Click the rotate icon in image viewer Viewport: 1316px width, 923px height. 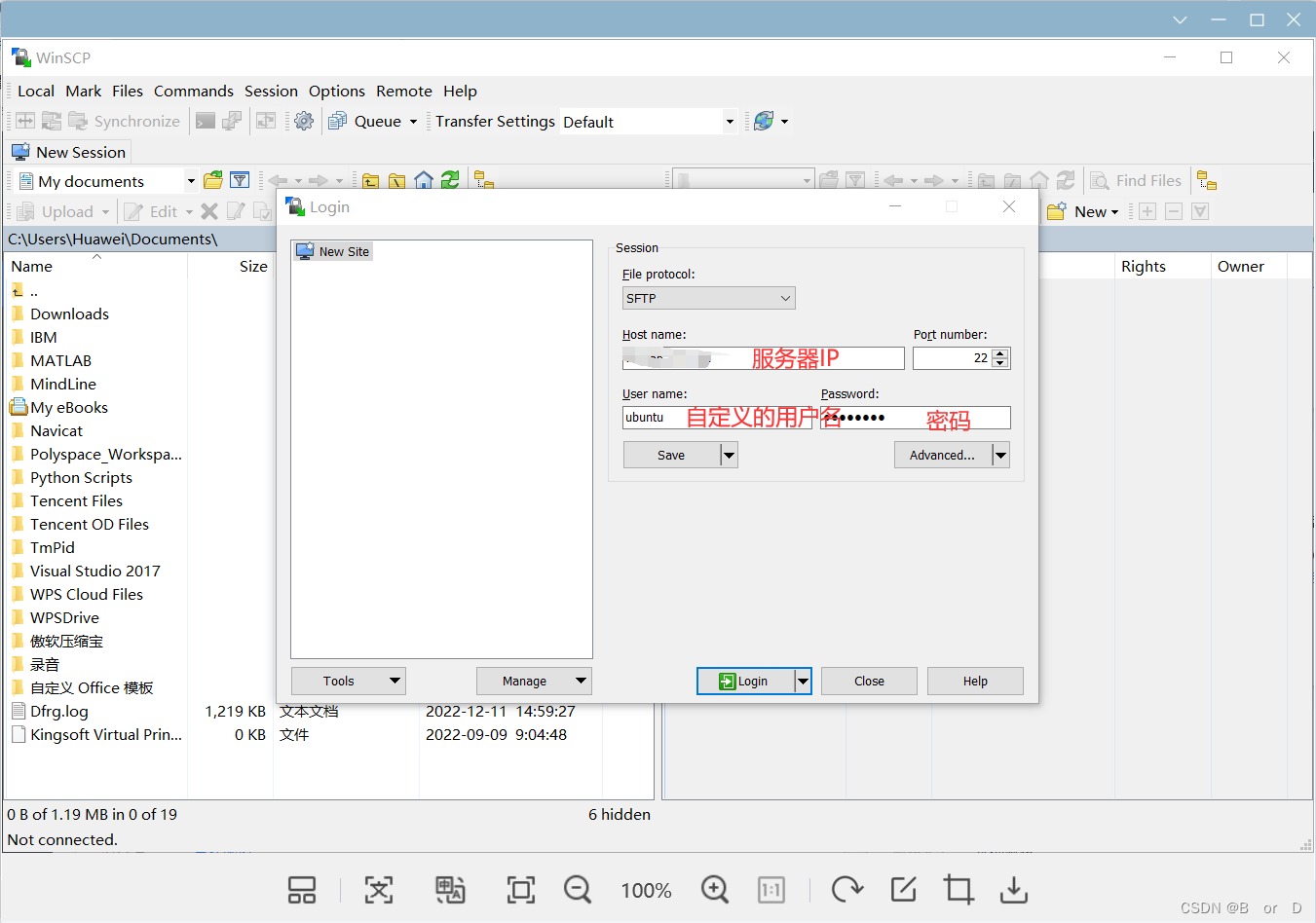pyautogui.click(x=847, y=889)
